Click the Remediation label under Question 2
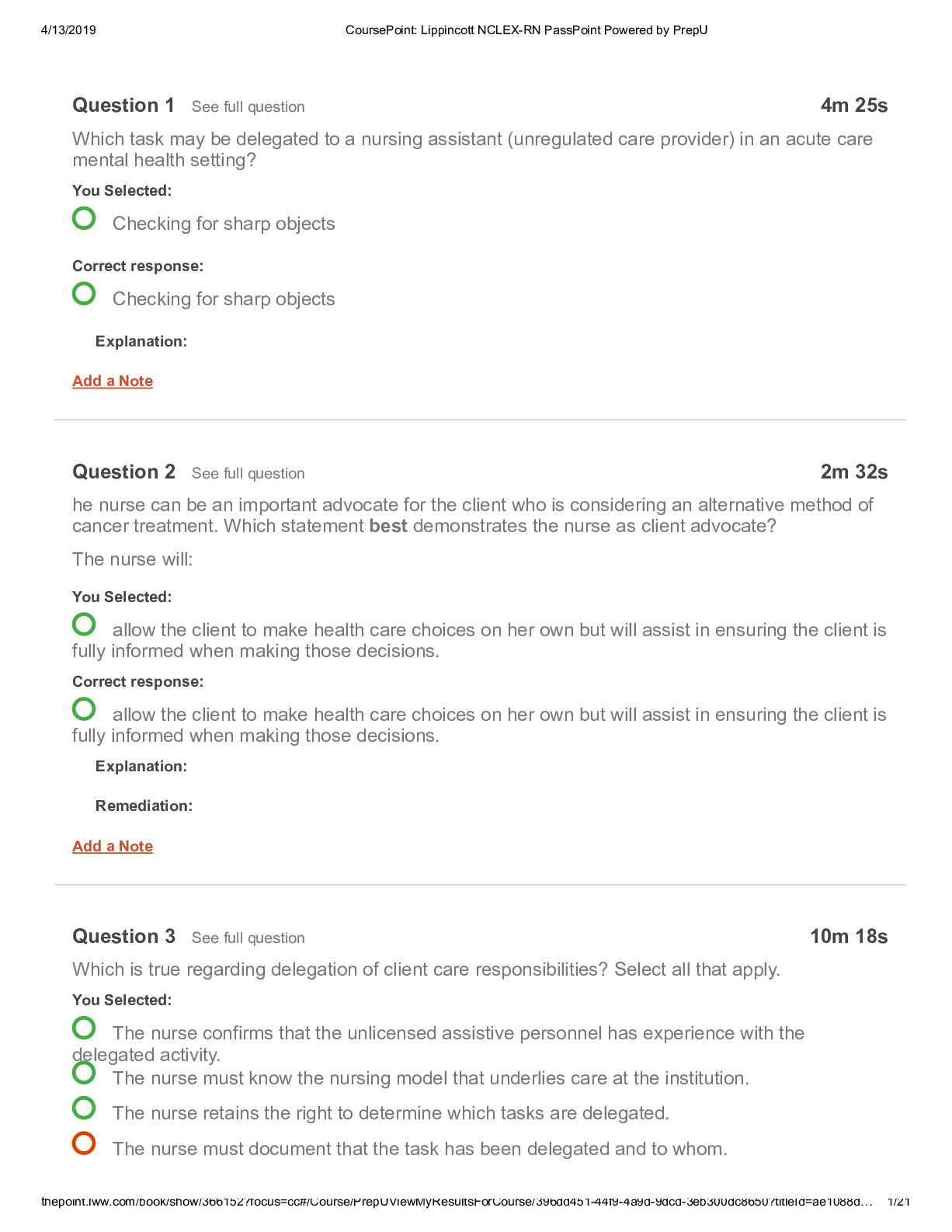 pos(144,806)
